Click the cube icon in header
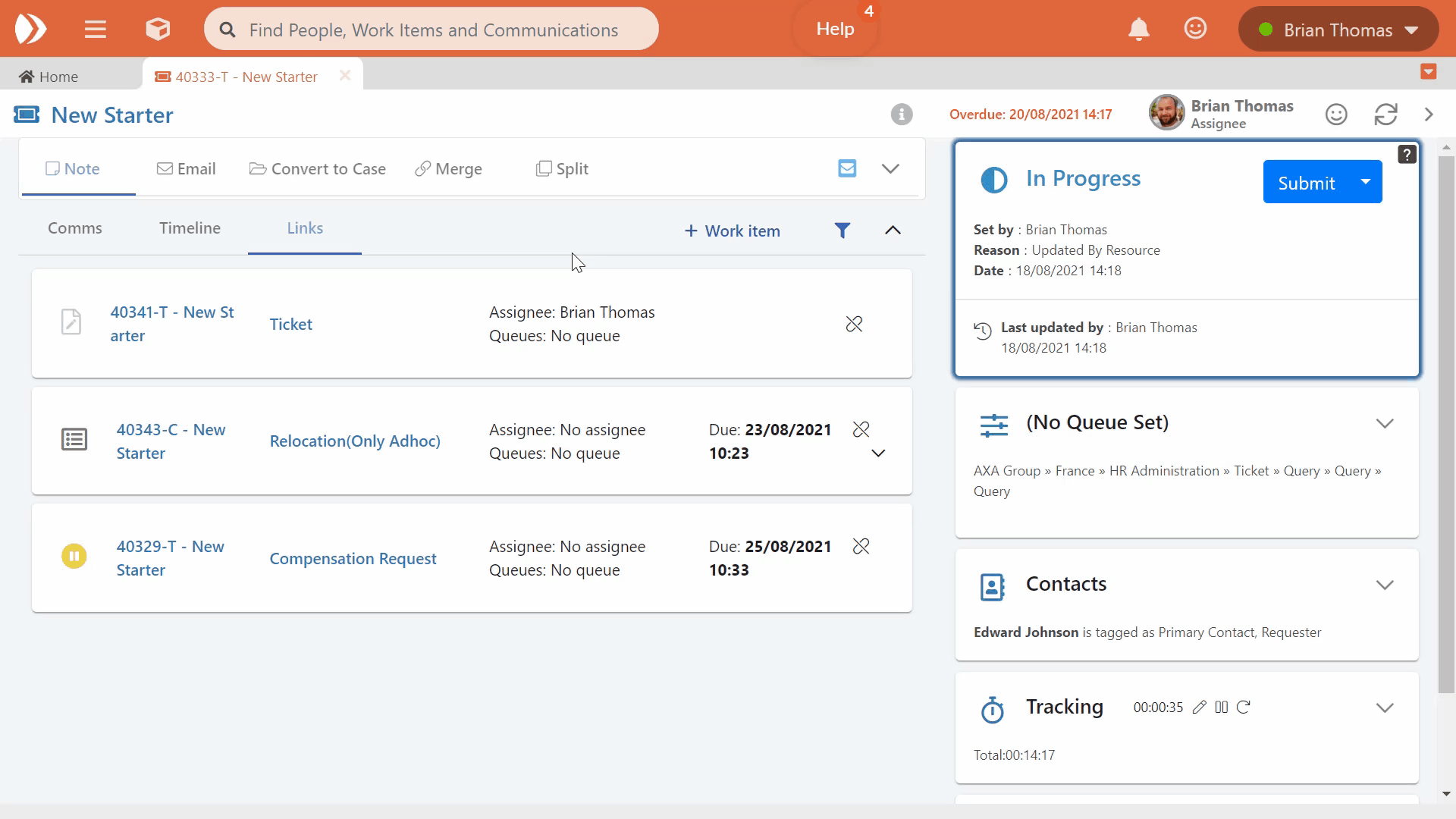This screenshot has width=1456, height=819. pyautogui.click(x=158, y=30)
